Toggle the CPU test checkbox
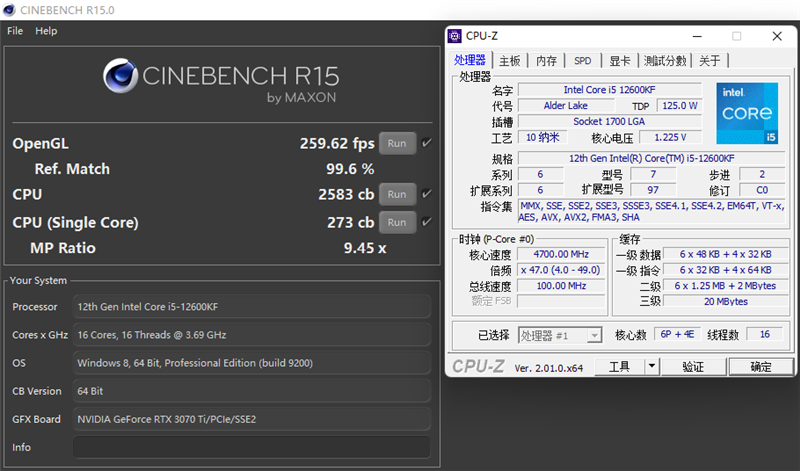This screenshot has width=800, height=471. tap(427, 194)
